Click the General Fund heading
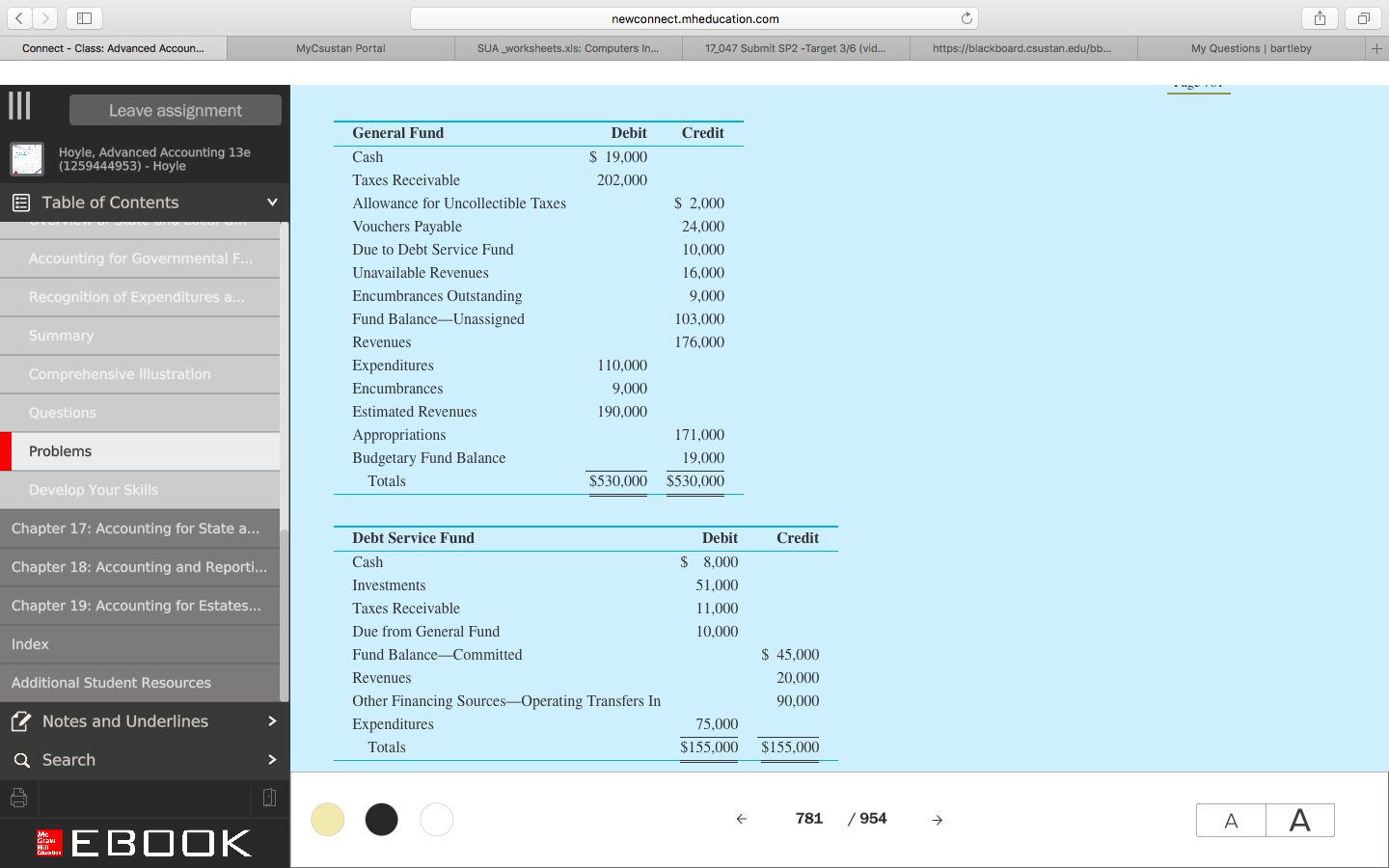 [x=398, y=133]
